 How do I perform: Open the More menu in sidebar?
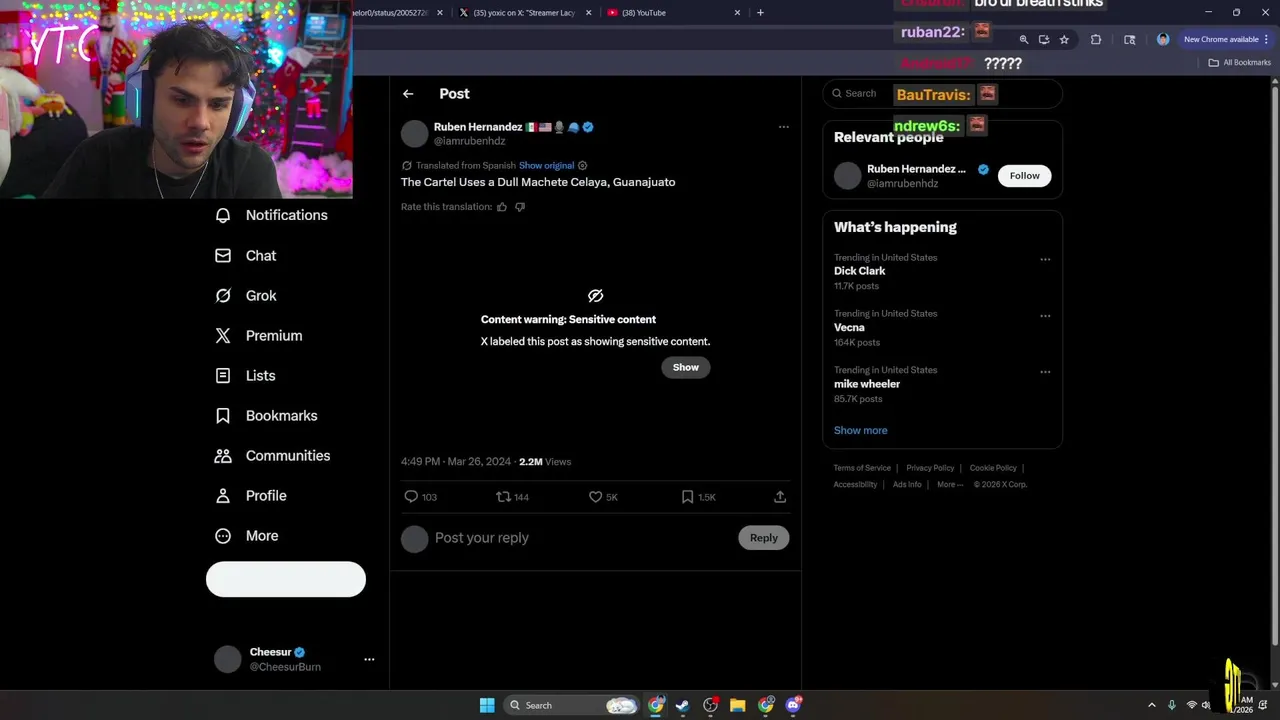247,536
